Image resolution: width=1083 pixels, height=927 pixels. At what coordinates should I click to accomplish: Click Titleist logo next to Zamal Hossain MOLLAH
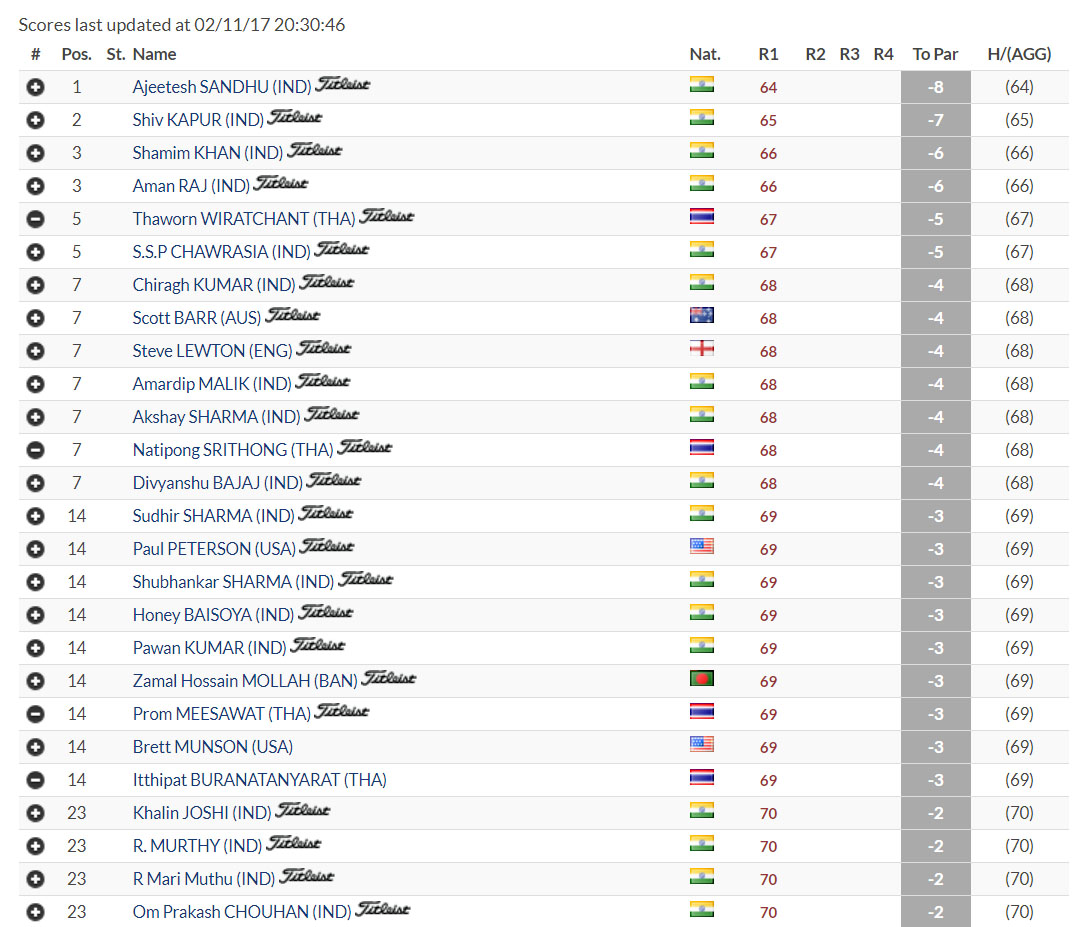coord(389,678)
